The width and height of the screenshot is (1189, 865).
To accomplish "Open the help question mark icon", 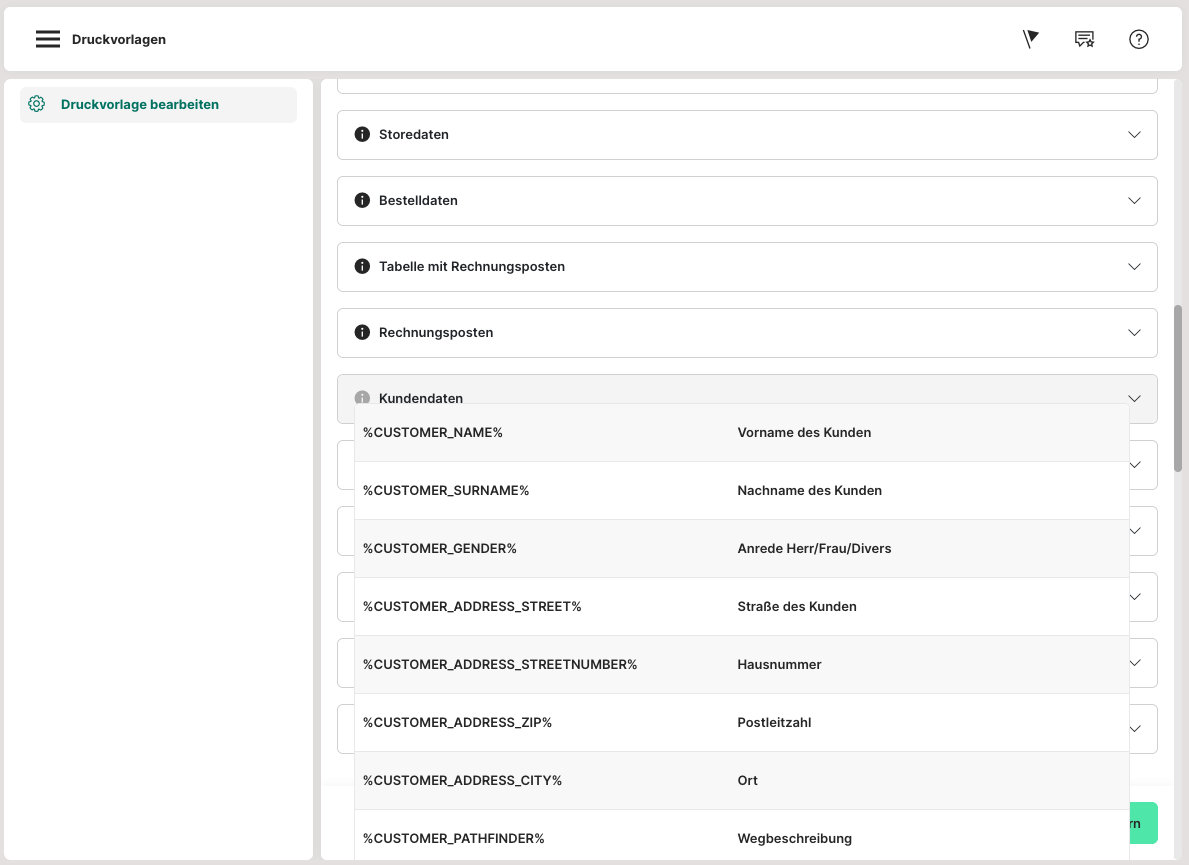I will pyautogui.click(x=1138, y=39).
